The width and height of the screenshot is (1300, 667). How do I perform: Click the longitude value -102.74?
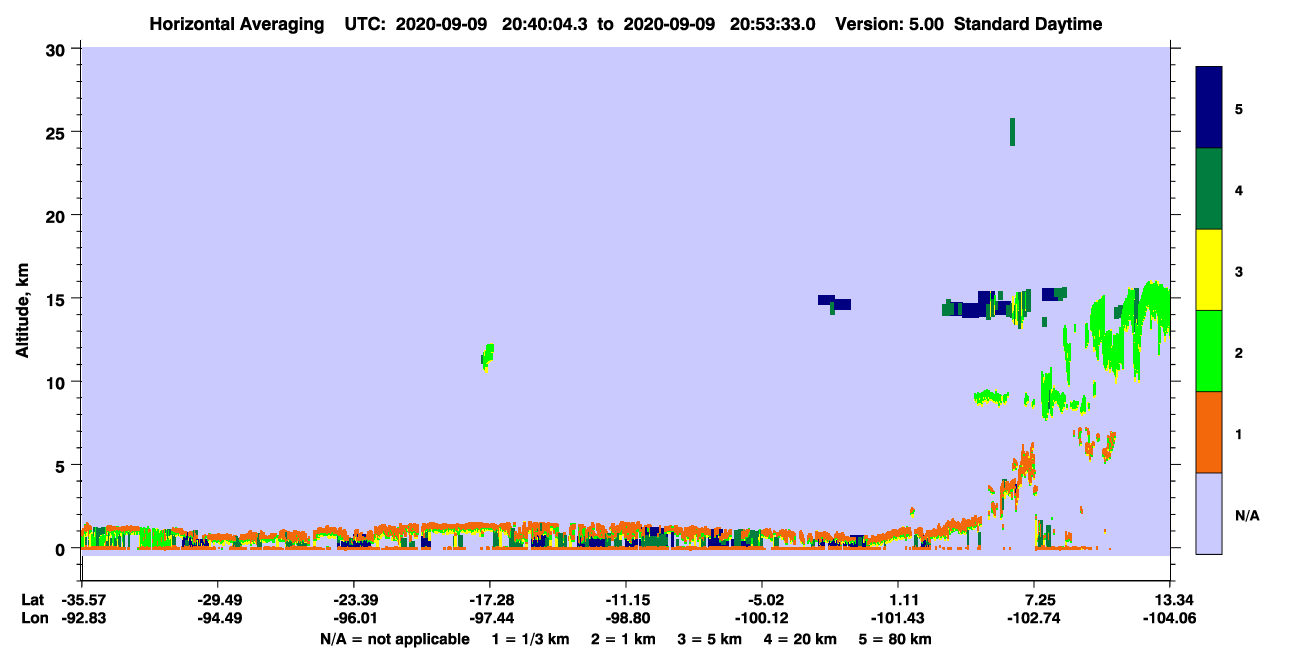coord(1034,618)
